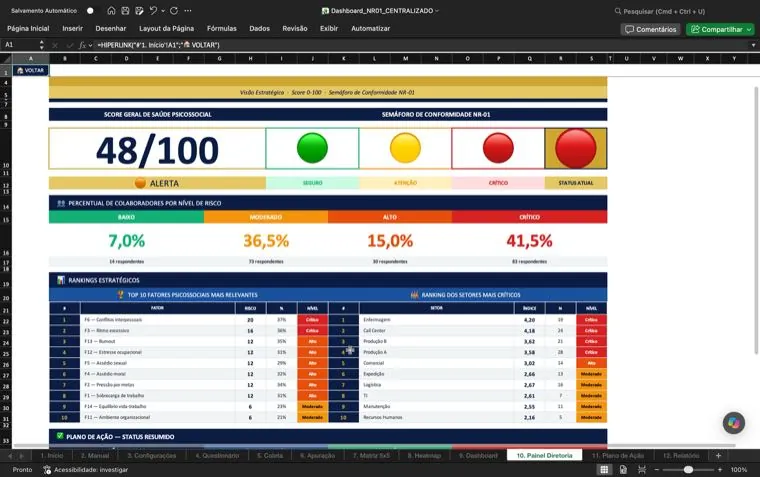760x477 pixels.
Task: Select Page Break Preview icon
Action: [642, 470]
